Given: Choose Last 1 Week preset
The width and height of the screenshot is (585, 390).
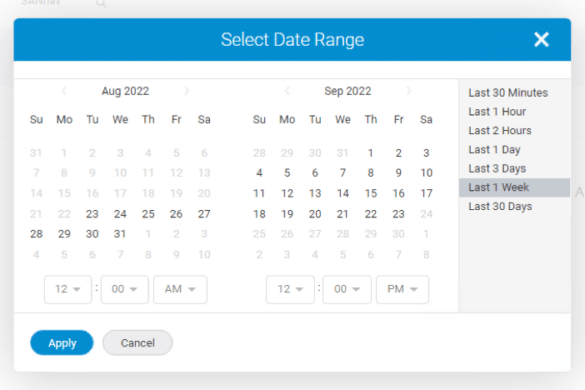Looking at the screenshot, I should click(514, 187).
